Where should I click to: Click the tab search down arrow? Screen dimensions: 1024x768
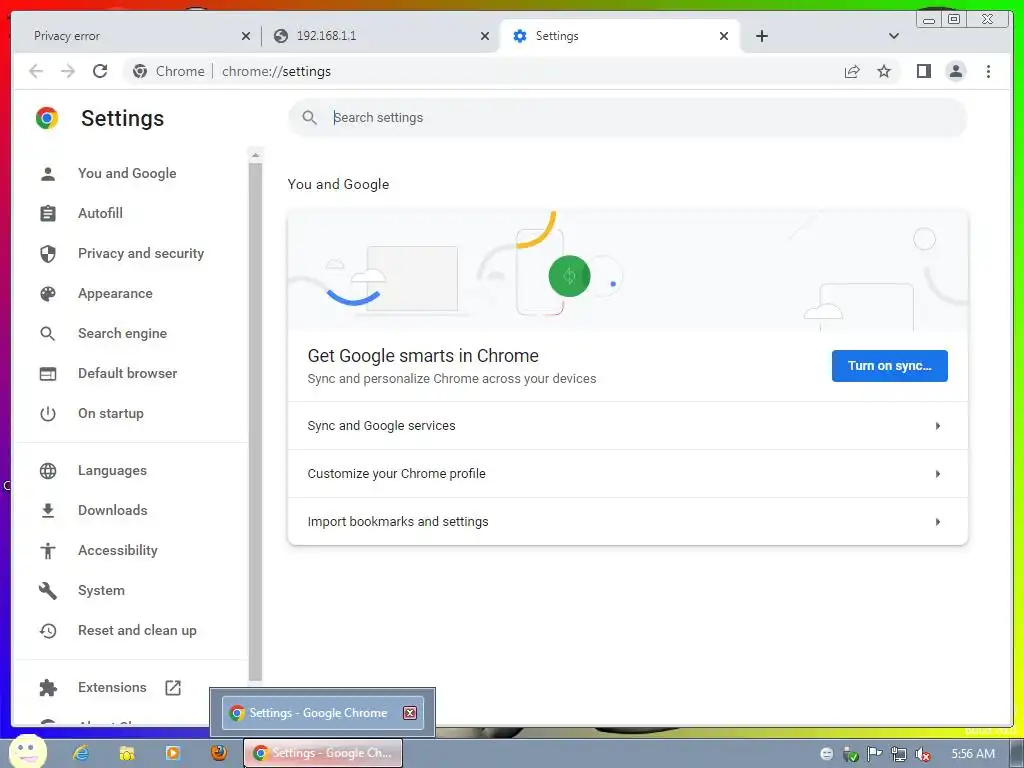coord(894,36)
